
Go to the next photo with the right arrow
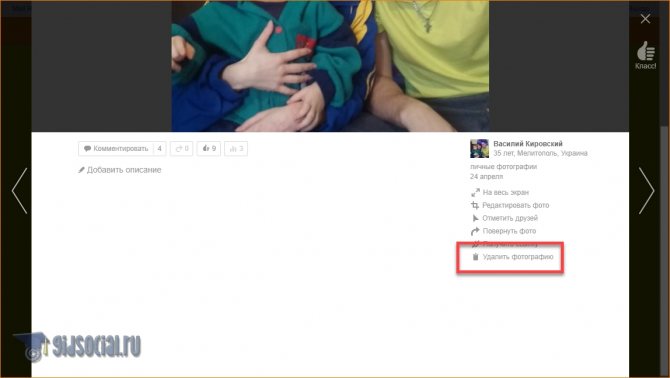(646, 191)
